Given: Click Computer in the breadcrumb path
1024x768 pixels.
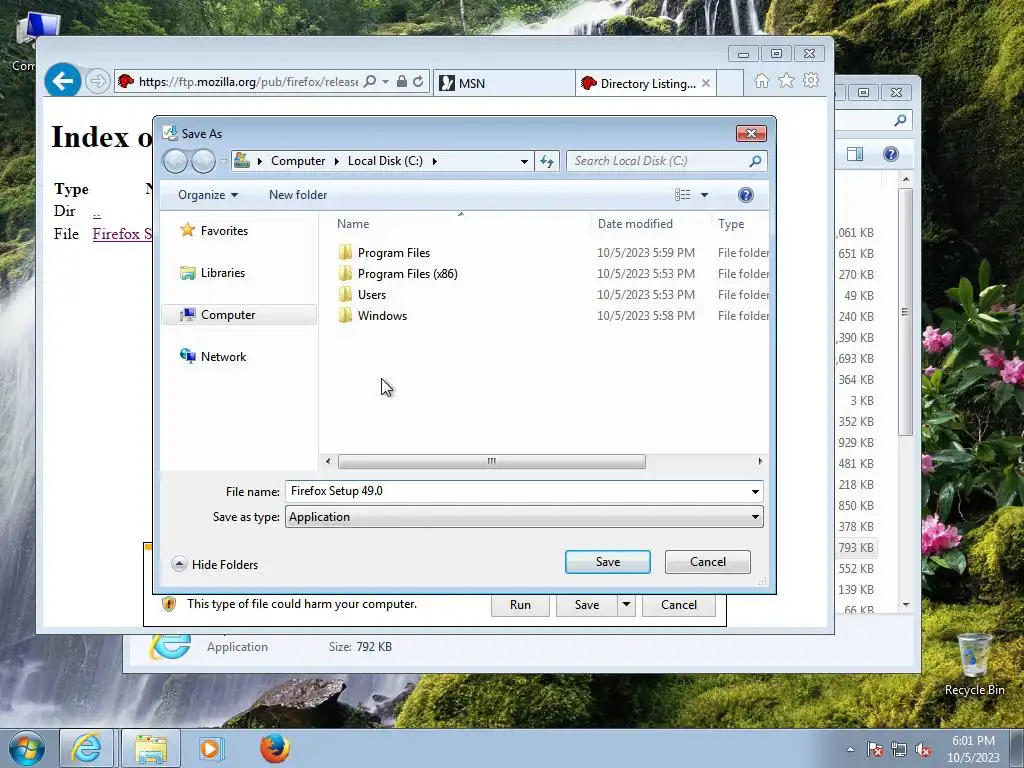Looking at the screenshot, I should point(298,161).
